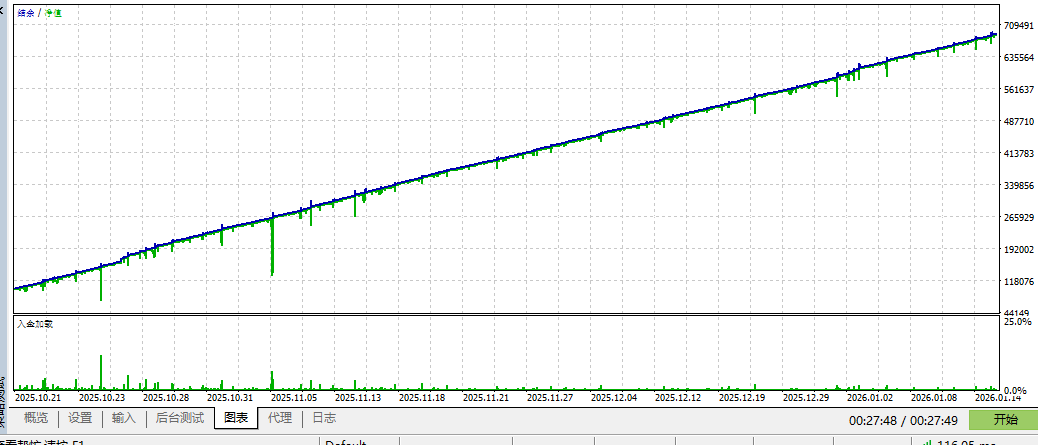Click the 2025.10.23 date label
Screen dimensions: 1038x445
102,398
